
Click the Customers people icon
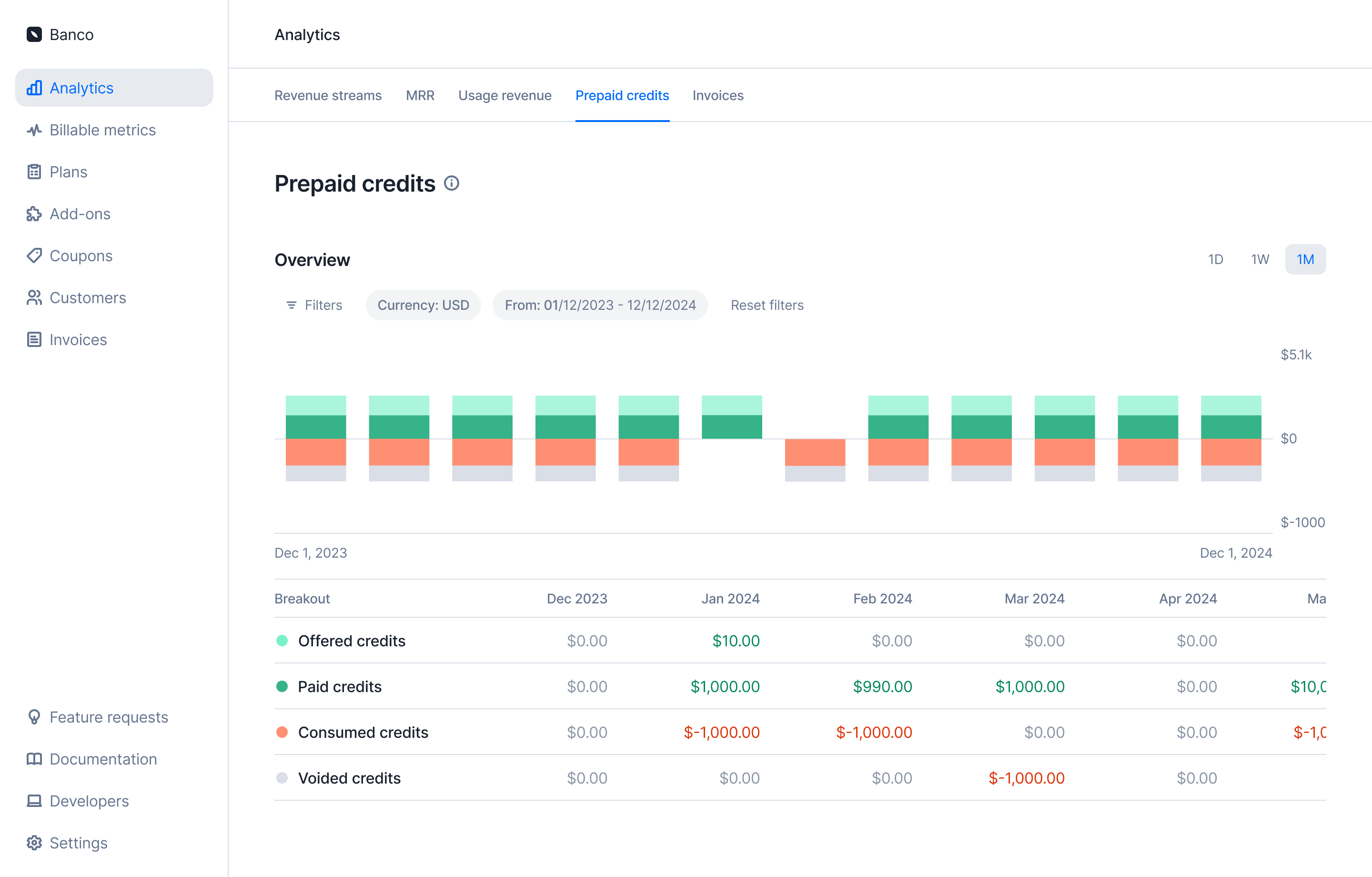coord(34,297)
